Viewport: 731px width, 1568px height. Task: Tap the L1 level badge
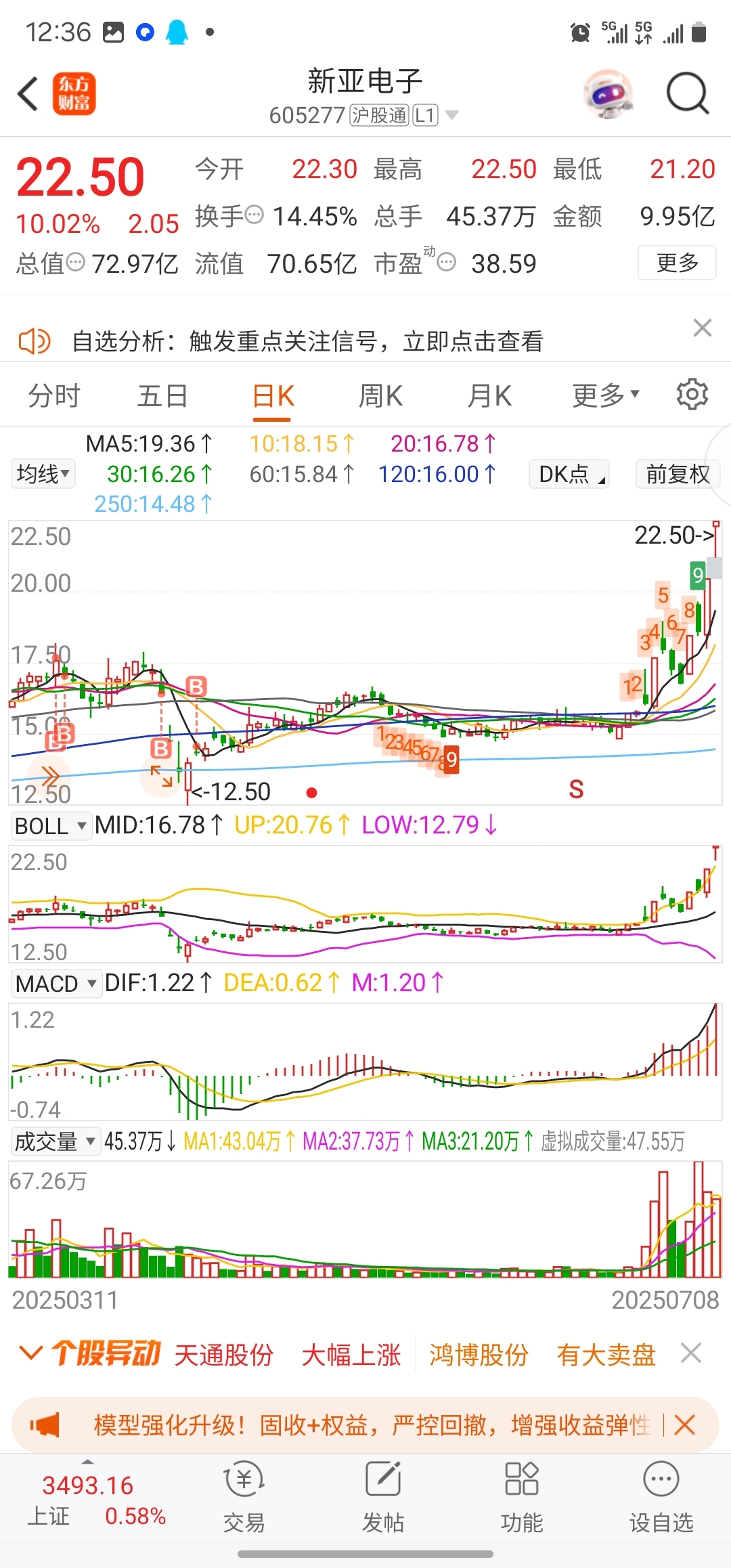[x=425, y=115]
